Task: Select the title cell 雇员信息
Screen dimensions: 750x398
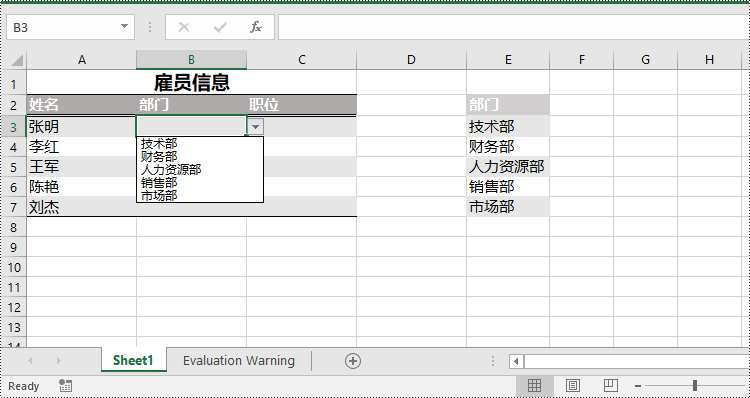Action: (191, 83)
